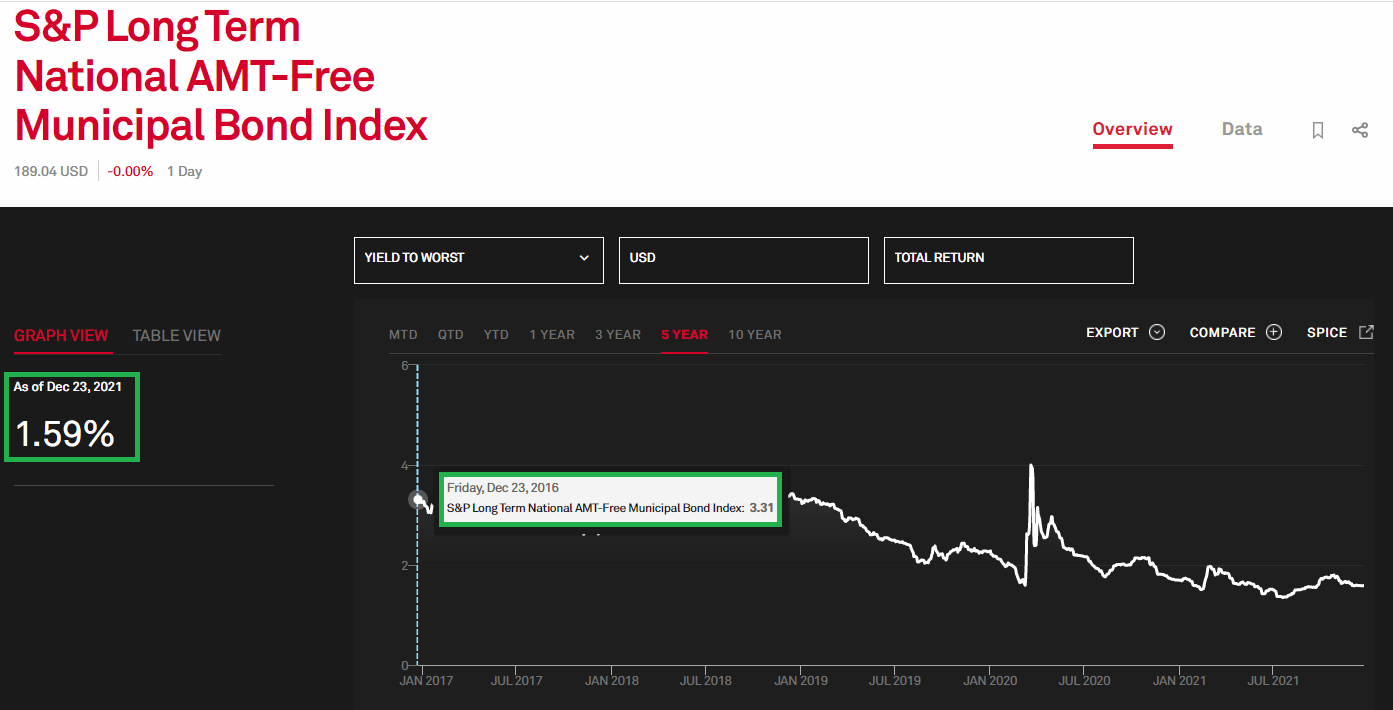Image resolution: width=1393 pixels, height=710 pixels.
Task: Click the SPICE label
Action: tap(1327, 332)
